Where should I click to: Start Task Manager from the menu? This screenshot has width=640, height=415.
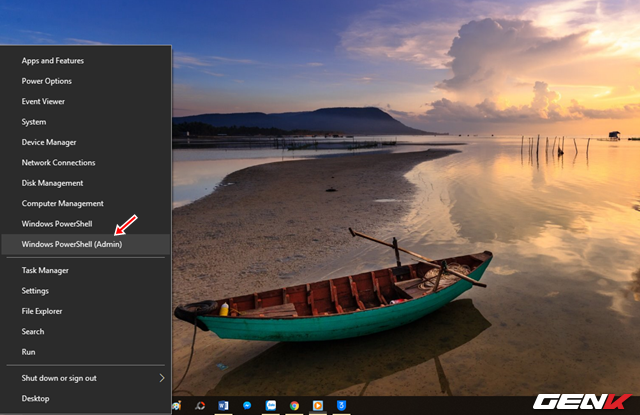45,270
